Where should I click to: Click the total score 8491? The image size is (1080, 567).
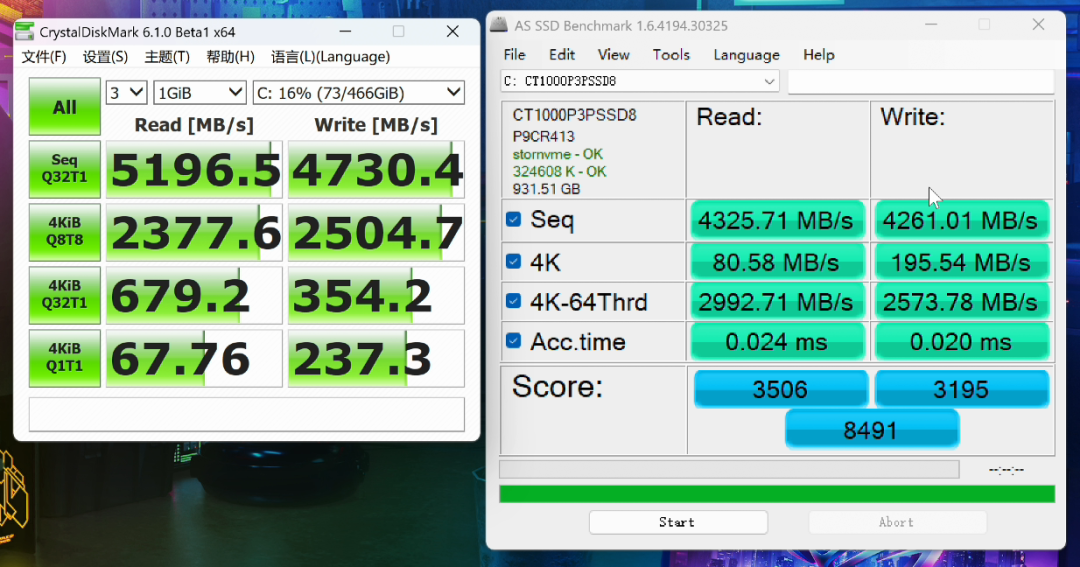click(871, 430)
